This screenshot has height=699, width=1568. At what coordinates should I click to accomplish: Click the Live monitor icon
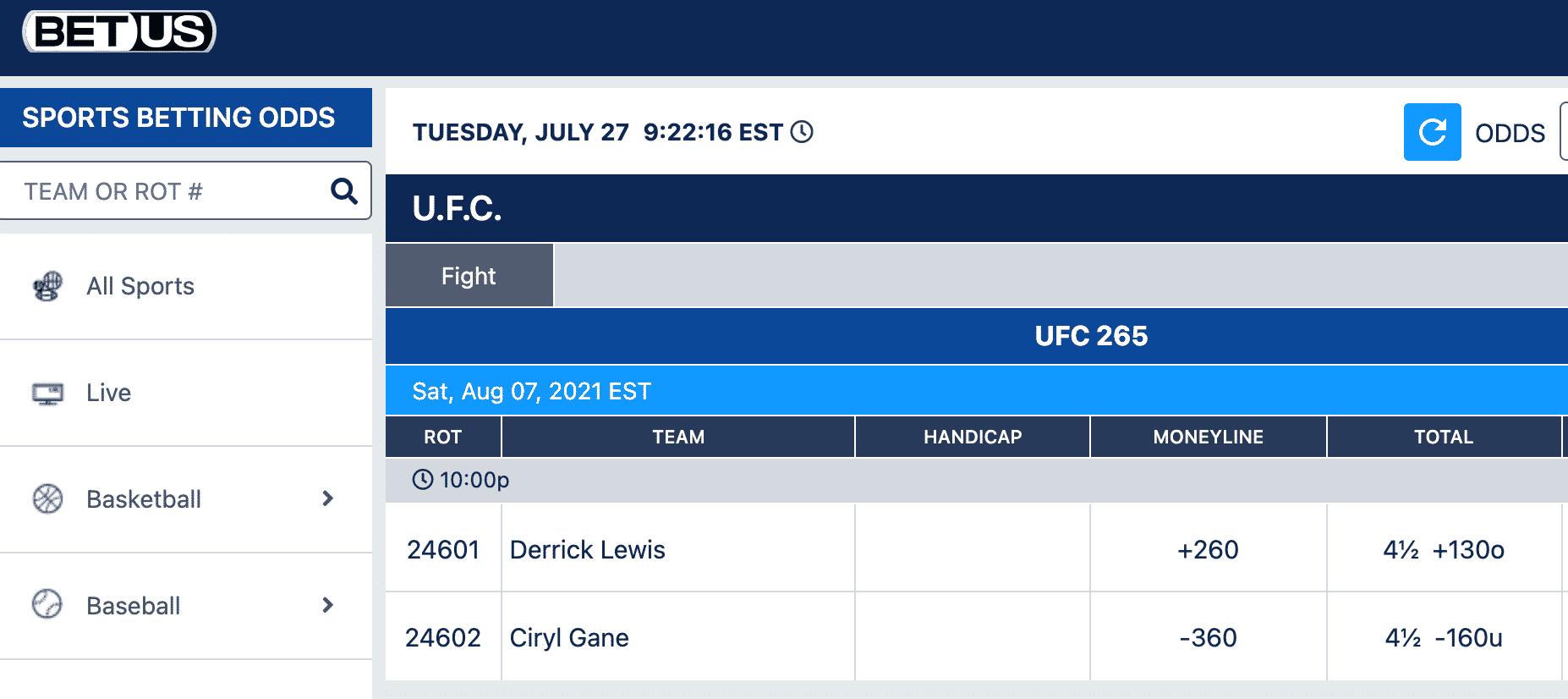[47, 394]
